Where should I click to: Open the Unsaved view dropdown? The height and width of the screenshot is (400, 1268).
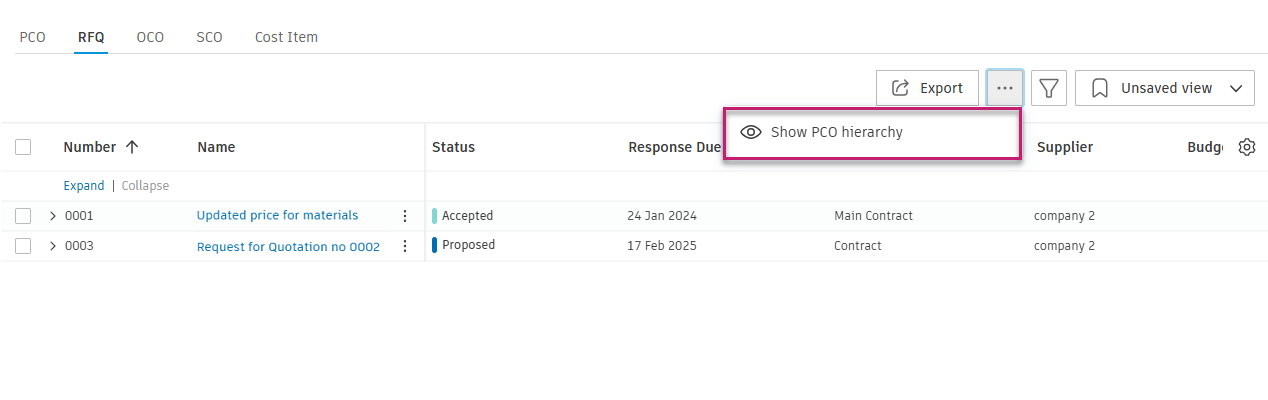tap(1165, 88)
